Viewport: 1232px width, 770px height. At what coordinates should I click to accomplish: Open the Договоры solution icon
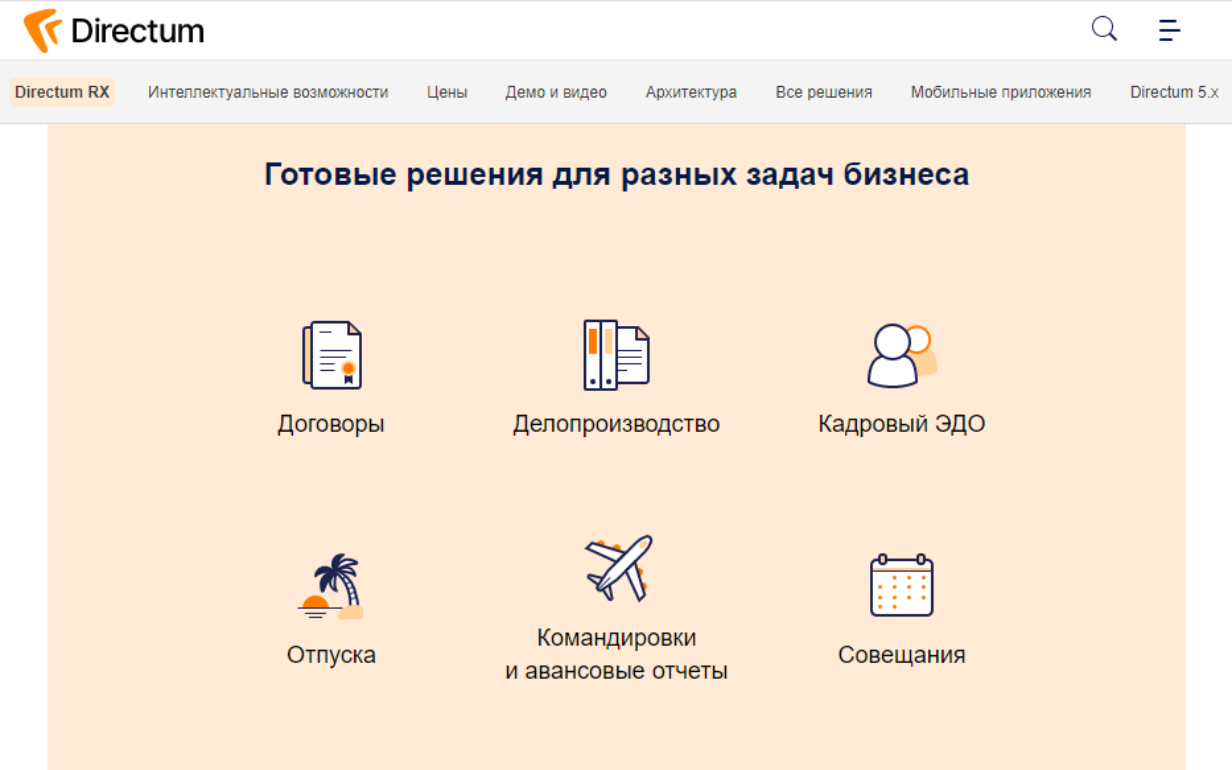click(331, 353)
